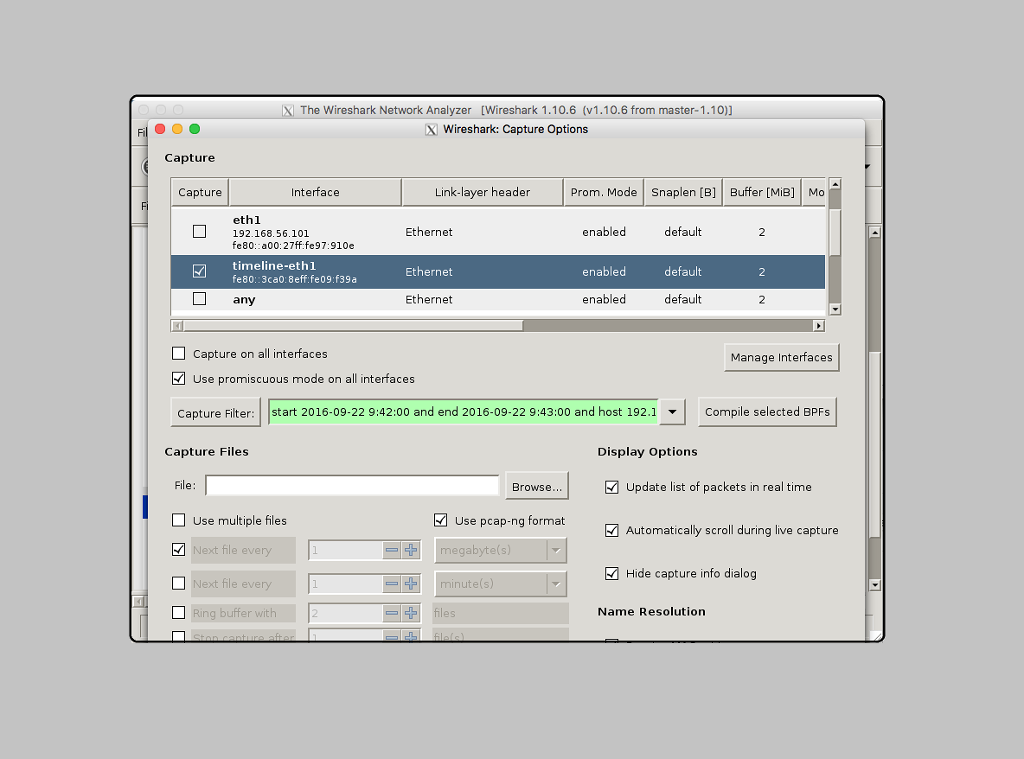This screenshot has width=1024, height=759.
Task: Click 'any' row Buffer value 2
Action: tap(761, 300)
